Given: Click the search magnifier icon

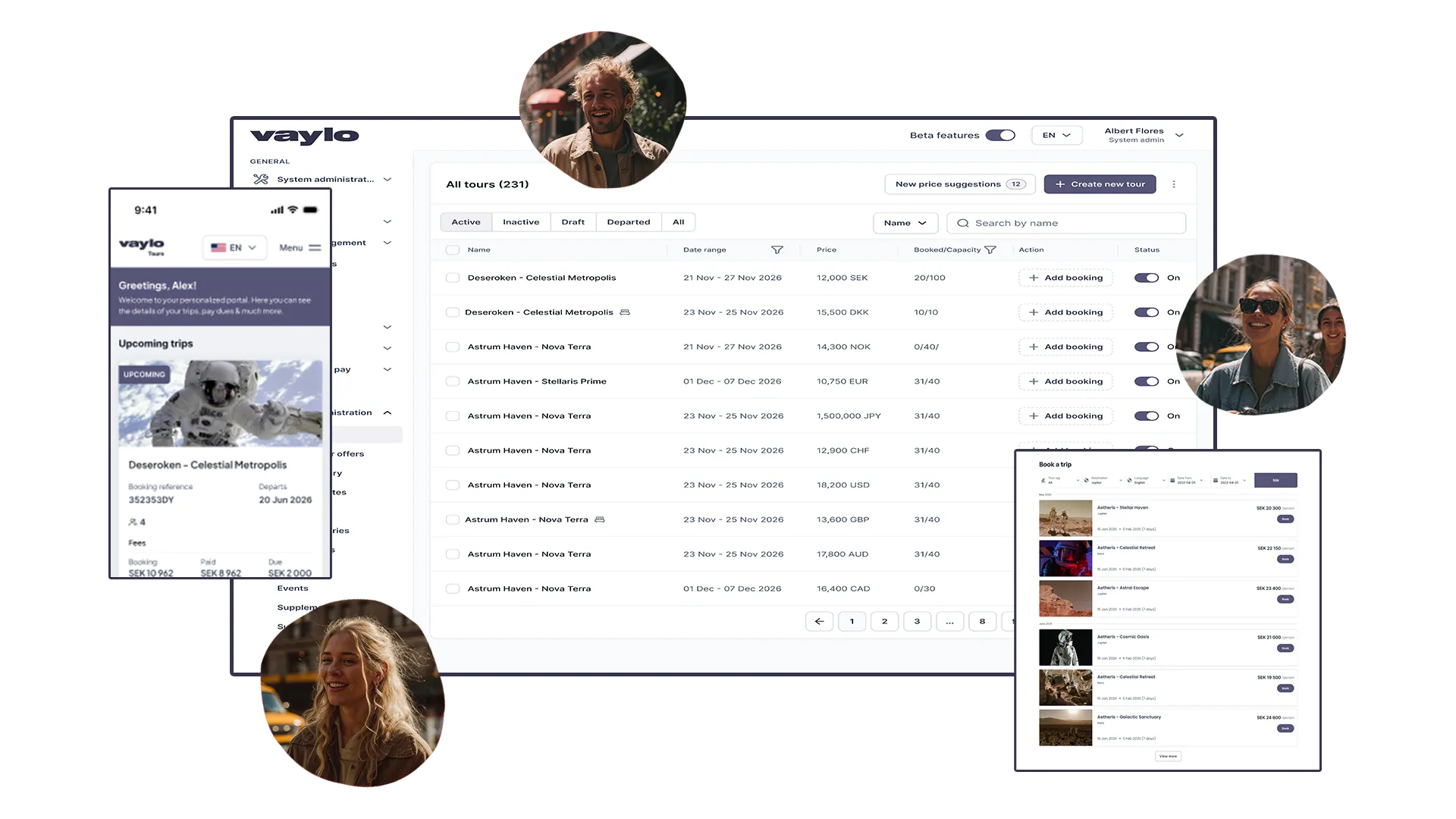Looking at the screenshot, I should click(x=963, y=223).
